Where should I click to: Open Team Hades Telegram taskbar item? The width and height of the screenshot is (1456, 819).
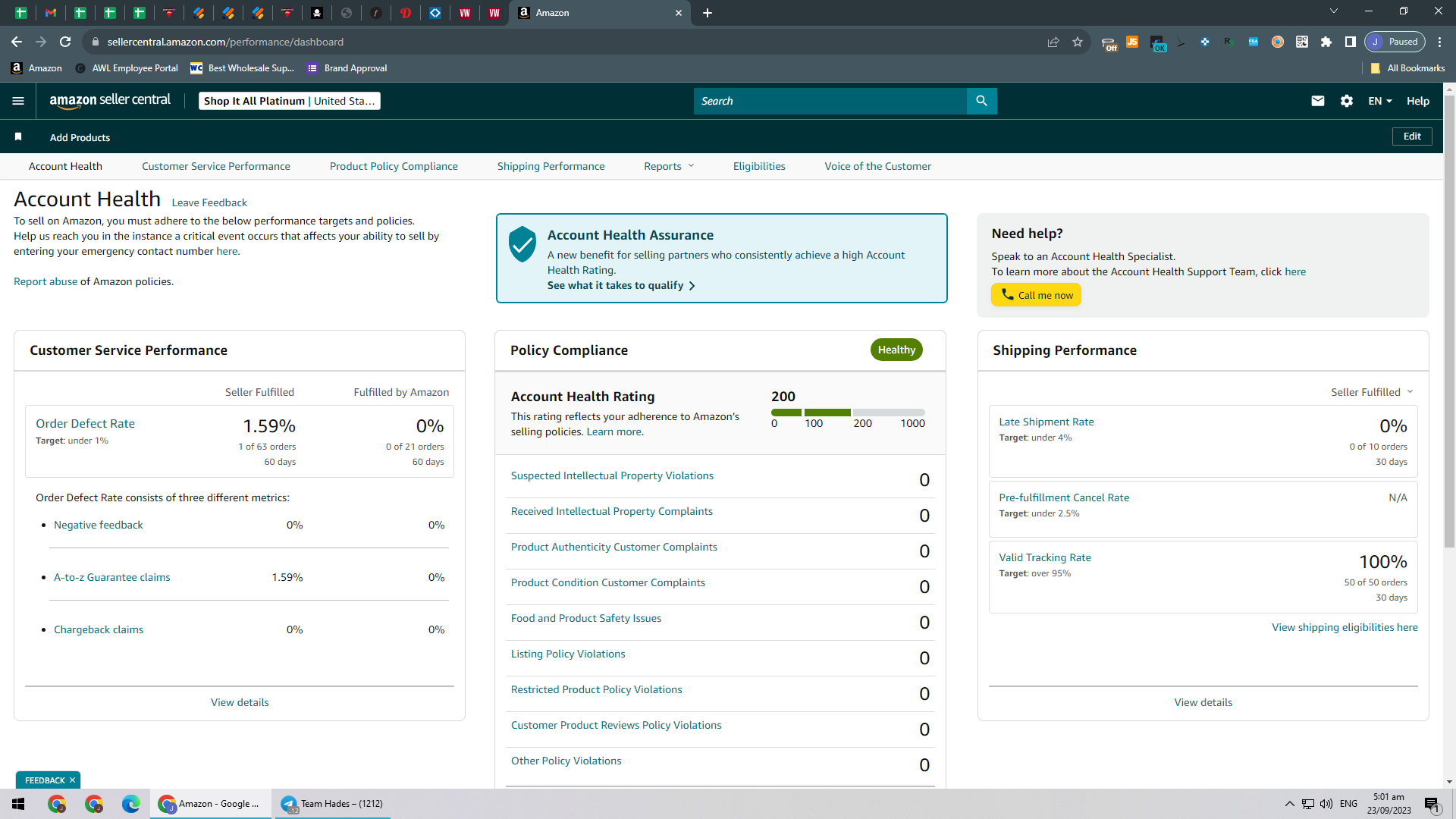[x=332, y=804]
